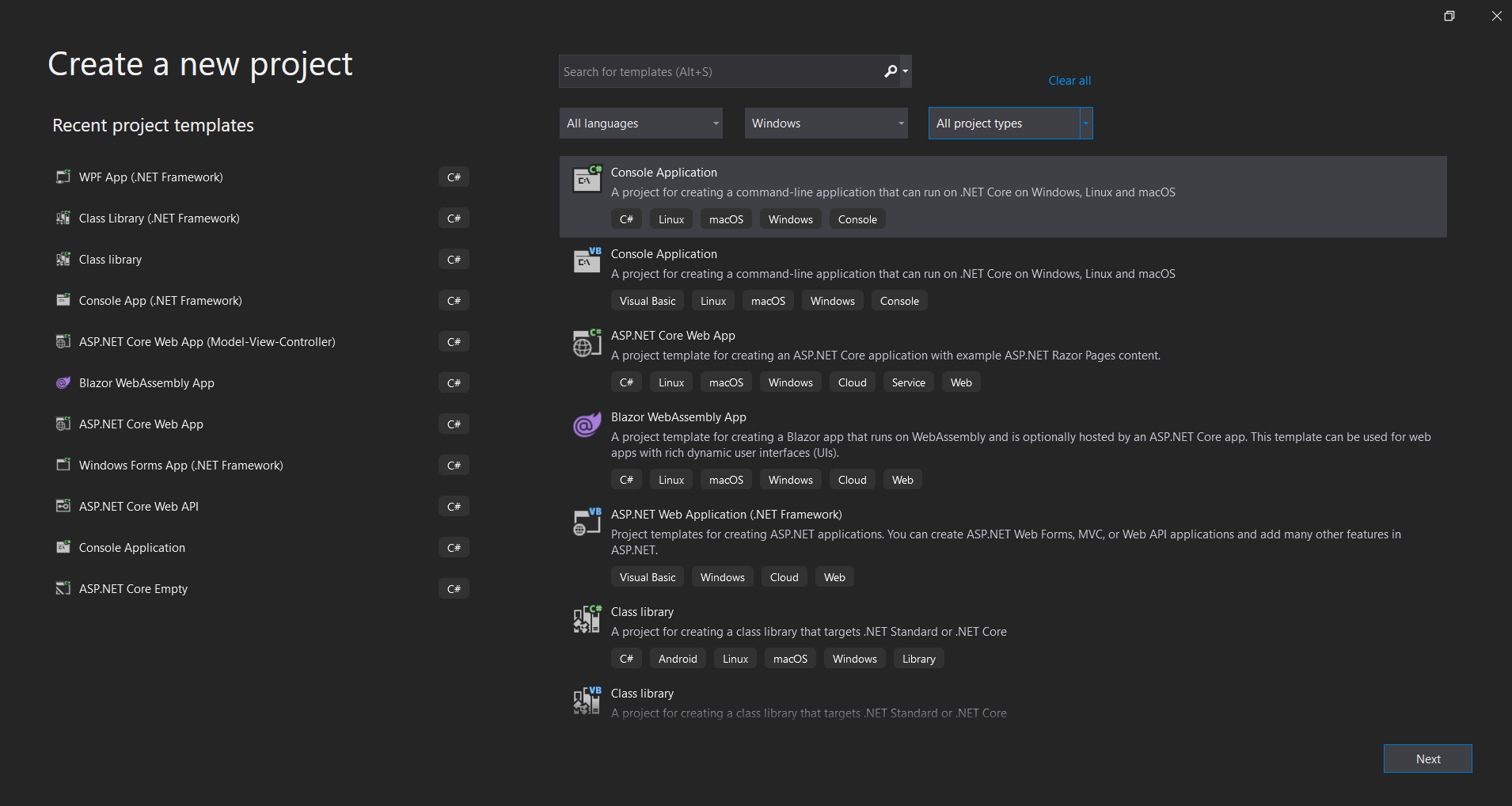Click the ASP.NET Core Empty icon

pos(63,588)
